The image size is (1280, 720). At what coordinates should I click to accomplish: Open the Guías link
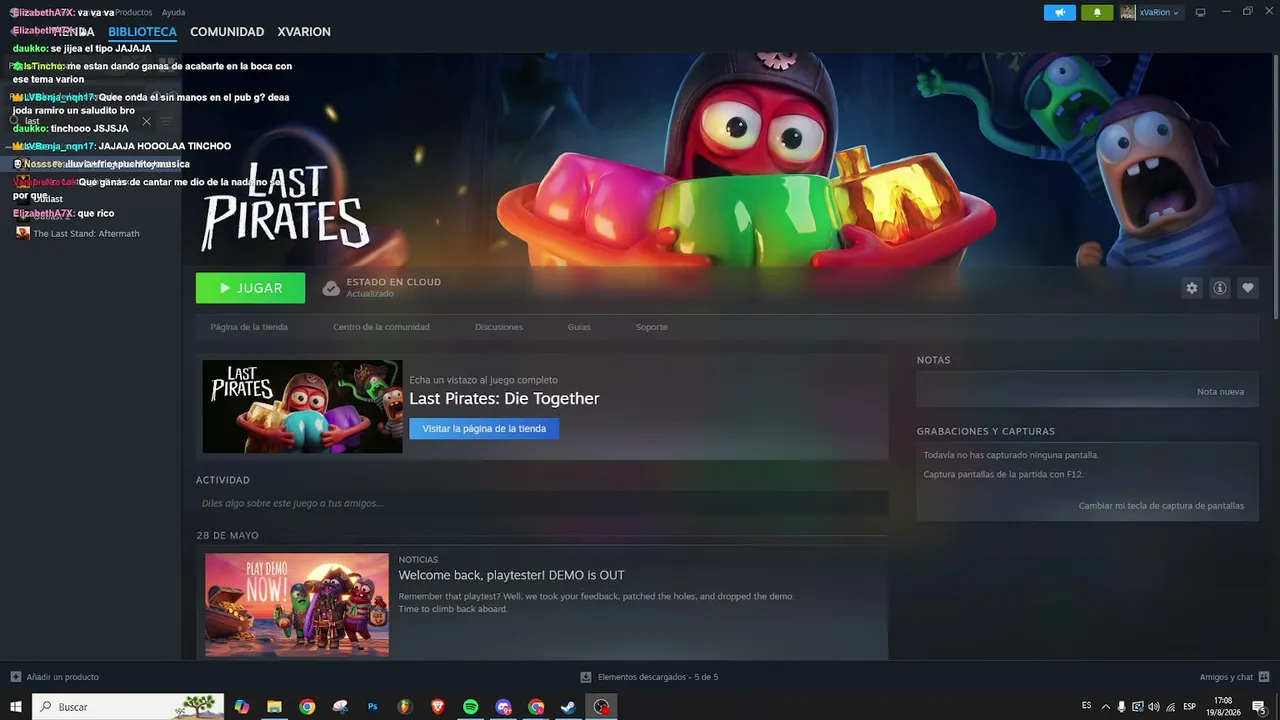point(579,327)
